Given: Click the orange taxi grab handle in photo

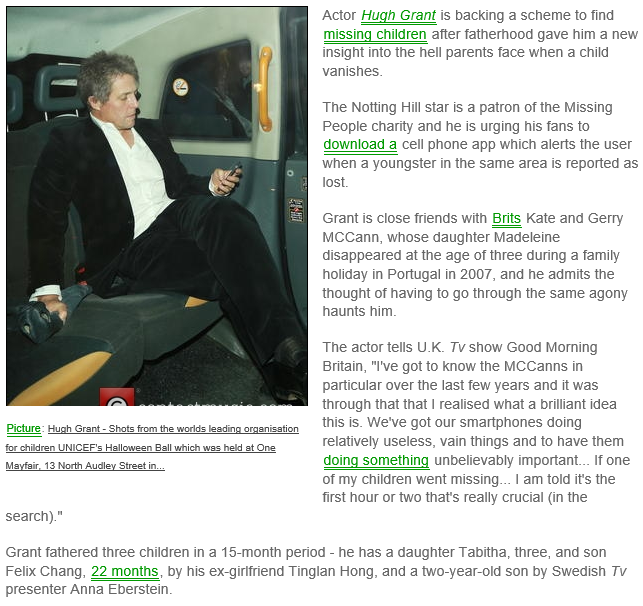Looking at the screenshot, I should point(265,89).
